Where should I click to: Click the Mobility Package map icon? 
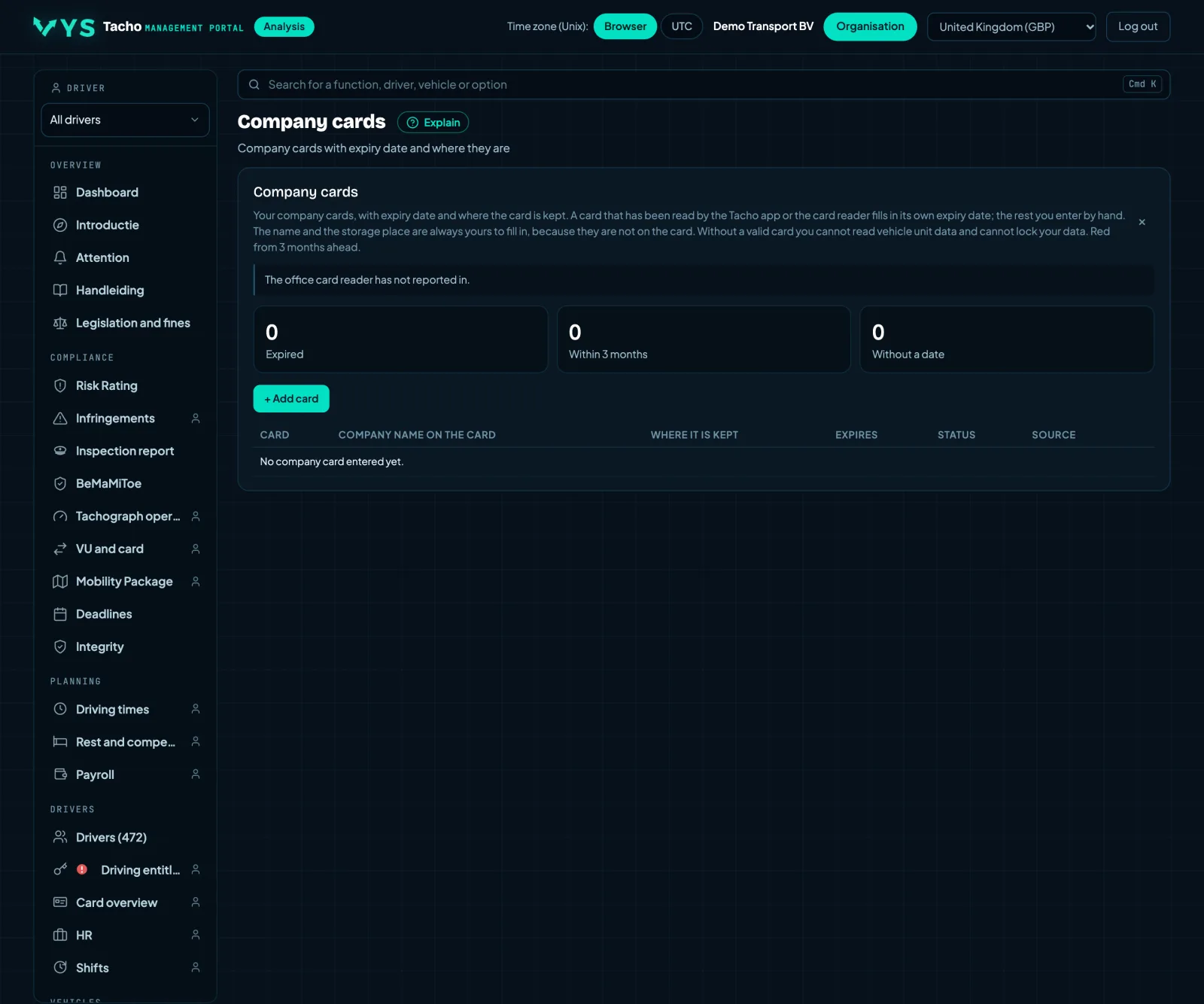tap(60, 581)
